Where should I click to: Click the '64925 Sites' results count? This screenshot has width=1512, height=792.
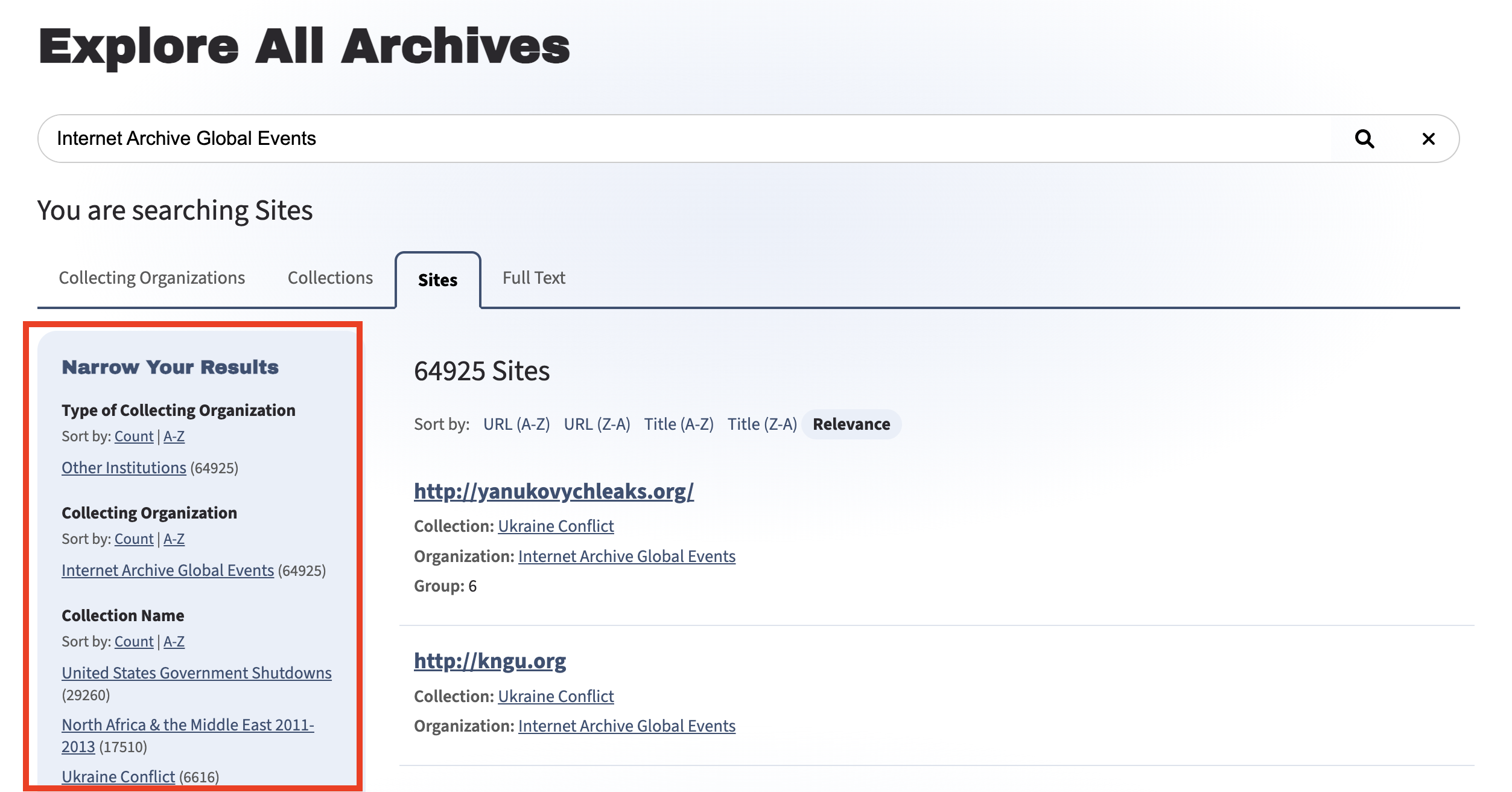(481, 371)
